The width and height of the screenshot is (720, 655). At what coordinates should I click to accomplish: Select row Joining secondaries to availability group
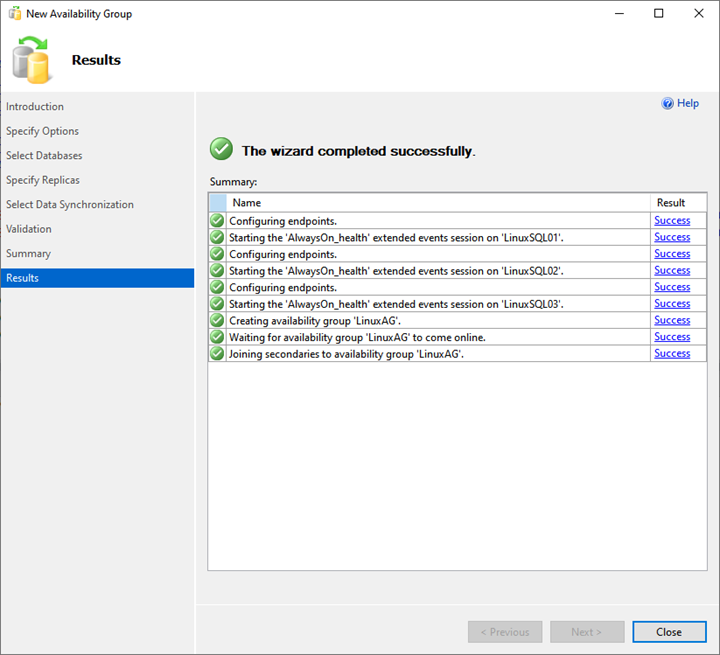[457, 354]
